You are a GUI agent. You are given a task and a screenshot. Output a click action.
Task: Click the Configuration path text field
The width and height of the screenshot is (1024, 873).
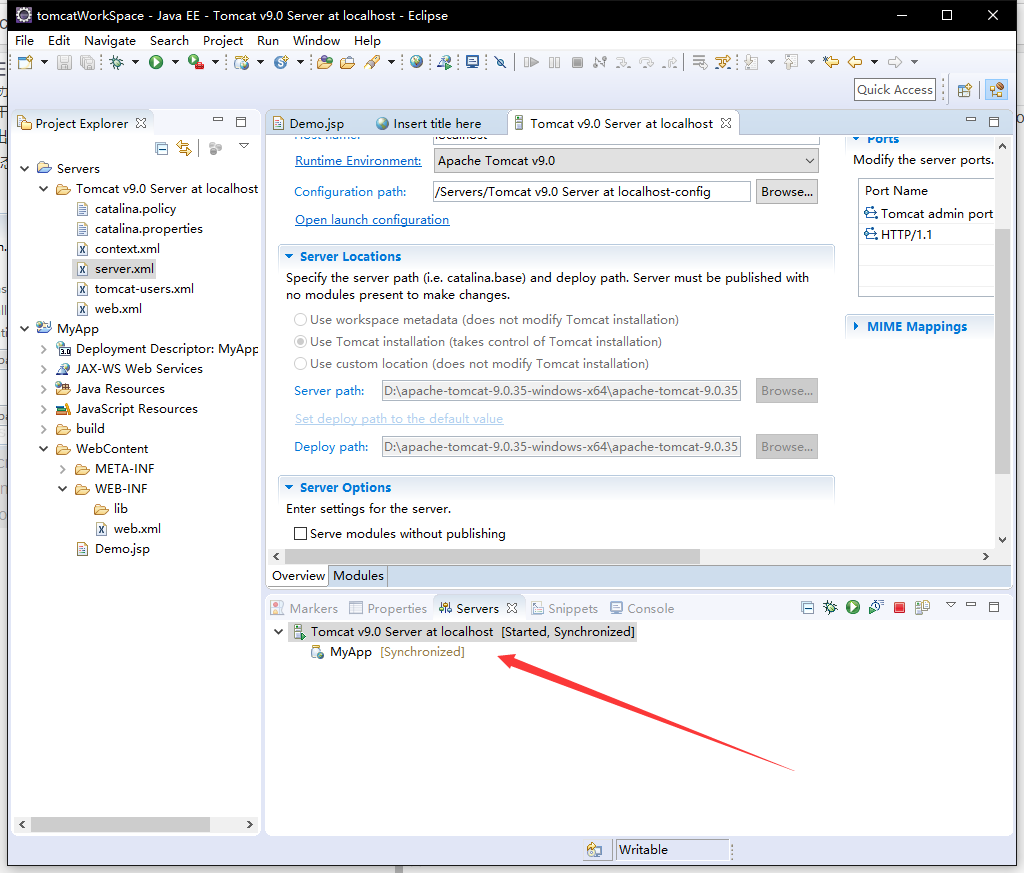click(x=592, y=192)
